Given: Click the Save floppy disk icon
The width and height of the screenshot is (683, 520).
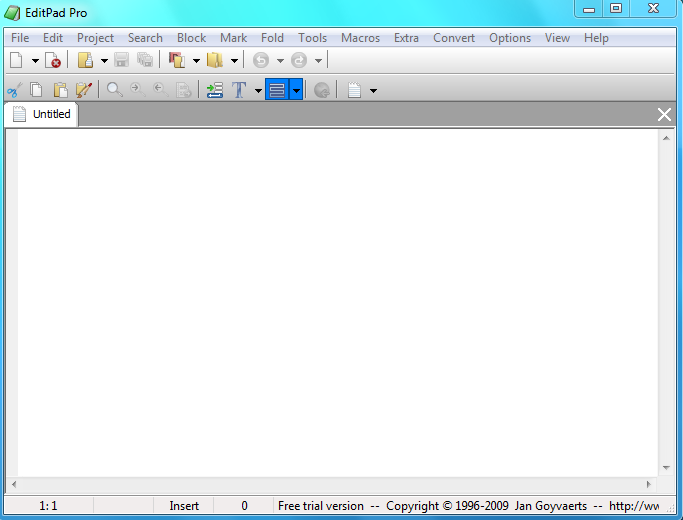Looking at the screenshot, I should (122, 60).
